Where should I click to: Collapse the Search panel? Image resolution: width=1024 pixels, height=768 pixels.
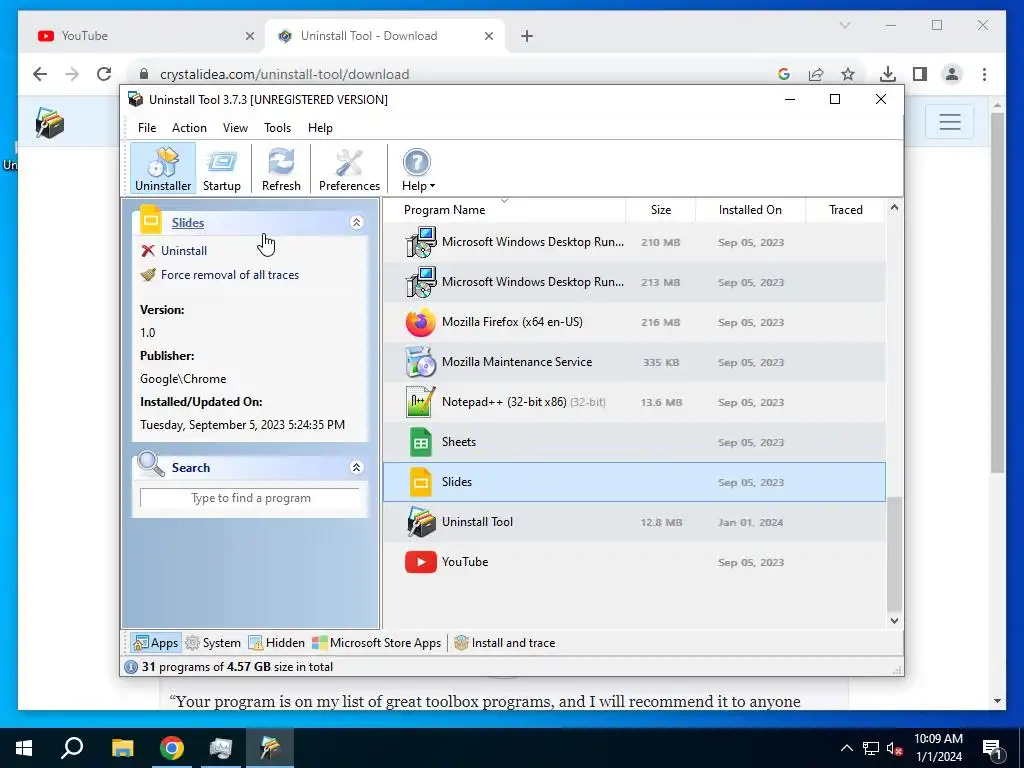click(x=357, y=468)
